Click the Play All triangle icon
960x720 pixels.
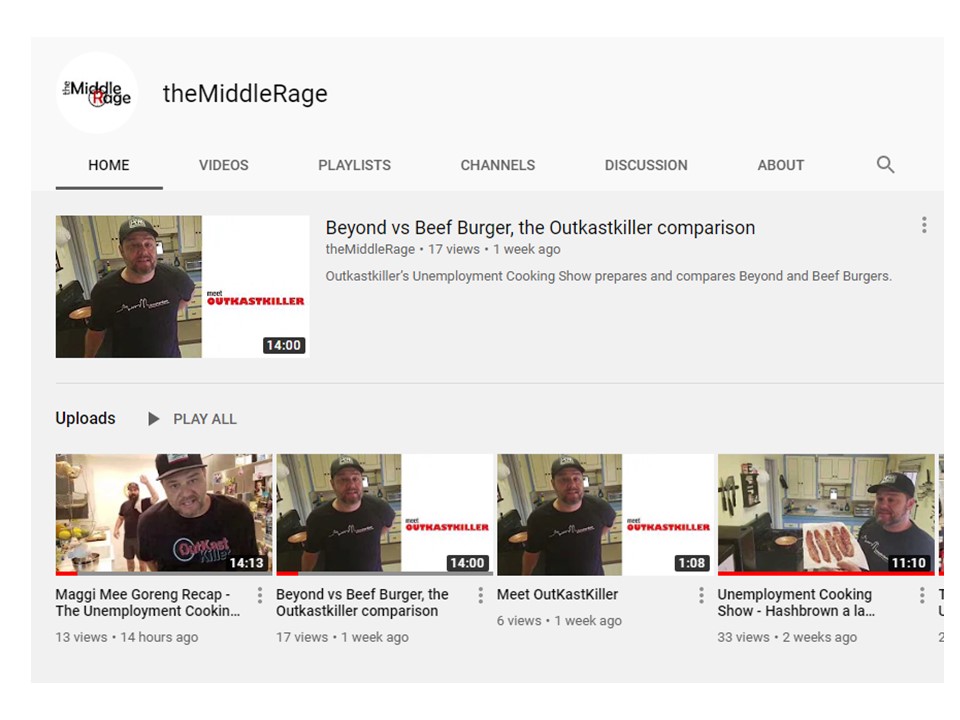point(154,419)
